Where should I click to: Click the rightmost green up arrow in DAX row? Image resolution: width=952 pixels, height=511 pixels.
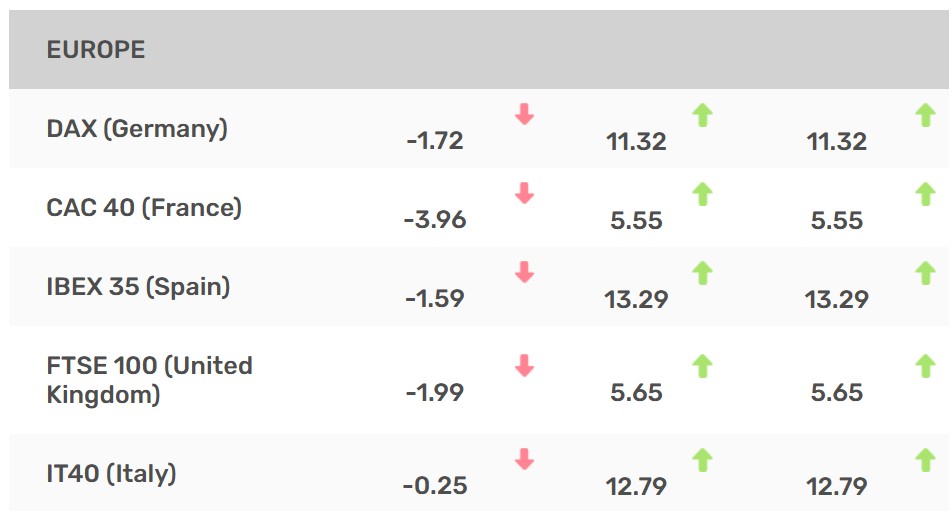point(925,115)
